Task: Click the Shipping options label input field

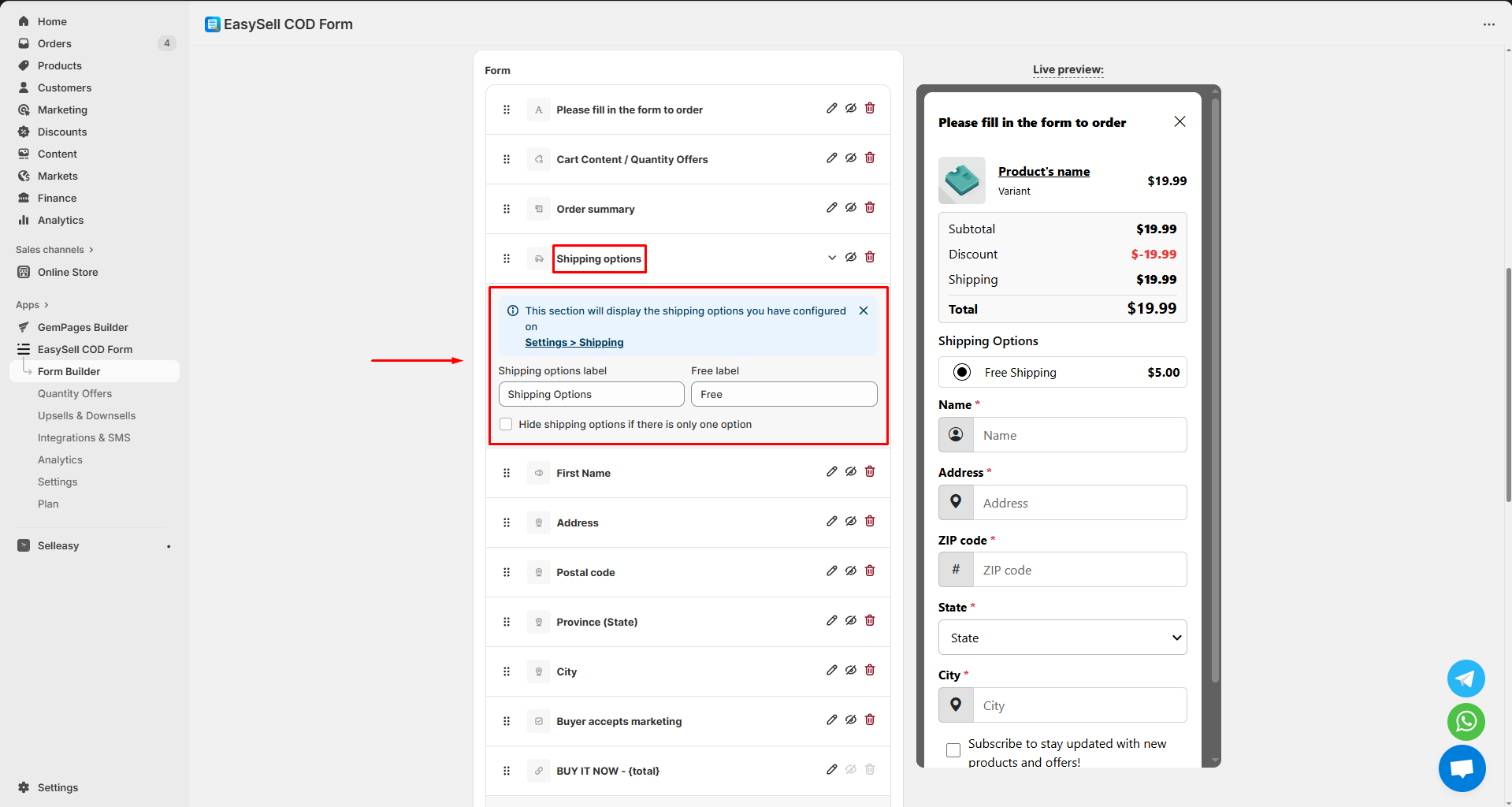Action: (x=591, y=394)
